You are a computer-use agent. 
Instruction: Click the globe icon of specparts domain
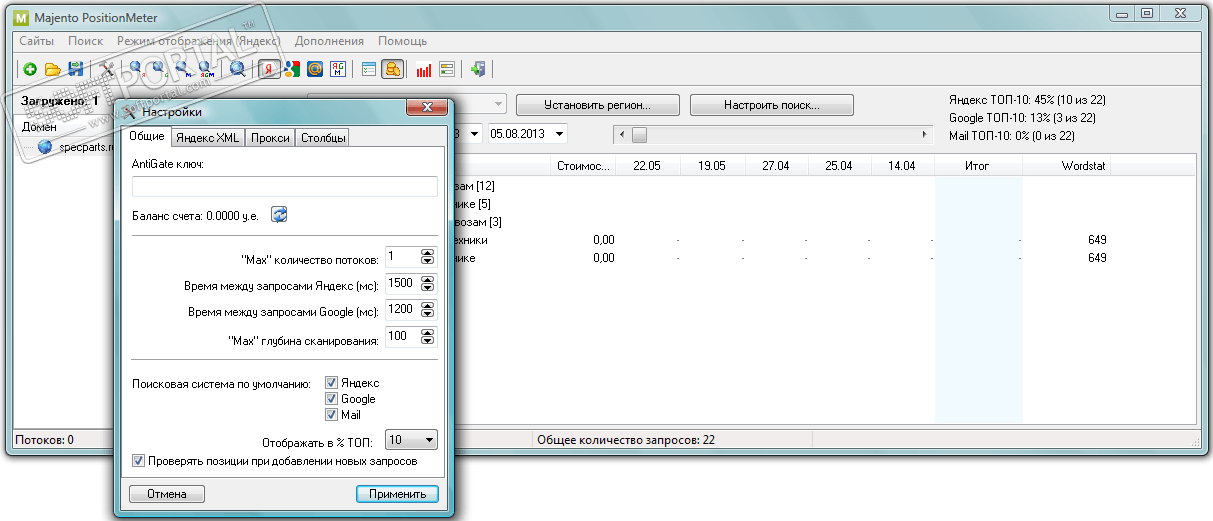click(x=45, y=147)
